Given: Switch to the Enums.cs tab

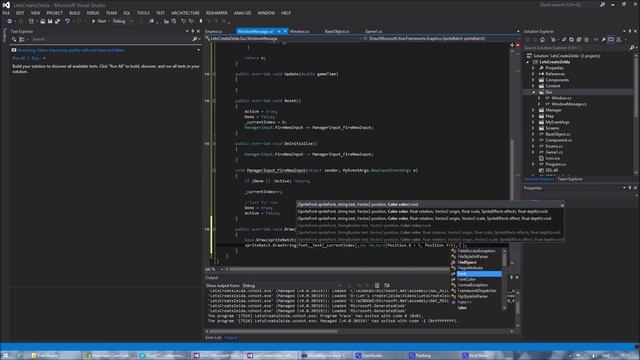Looking at the screenshot, I should (x=213, y=31).
